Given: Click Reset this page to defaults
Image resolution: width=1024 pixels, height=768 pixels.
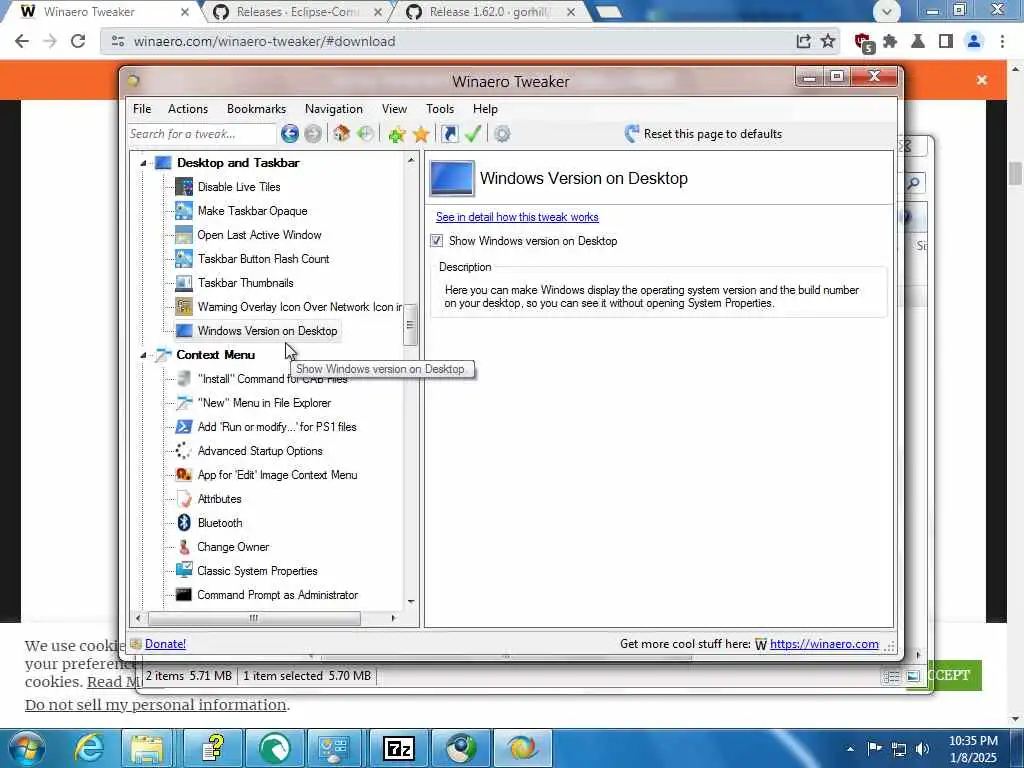Looking at the screenshot, I should [x=703, y=134].
